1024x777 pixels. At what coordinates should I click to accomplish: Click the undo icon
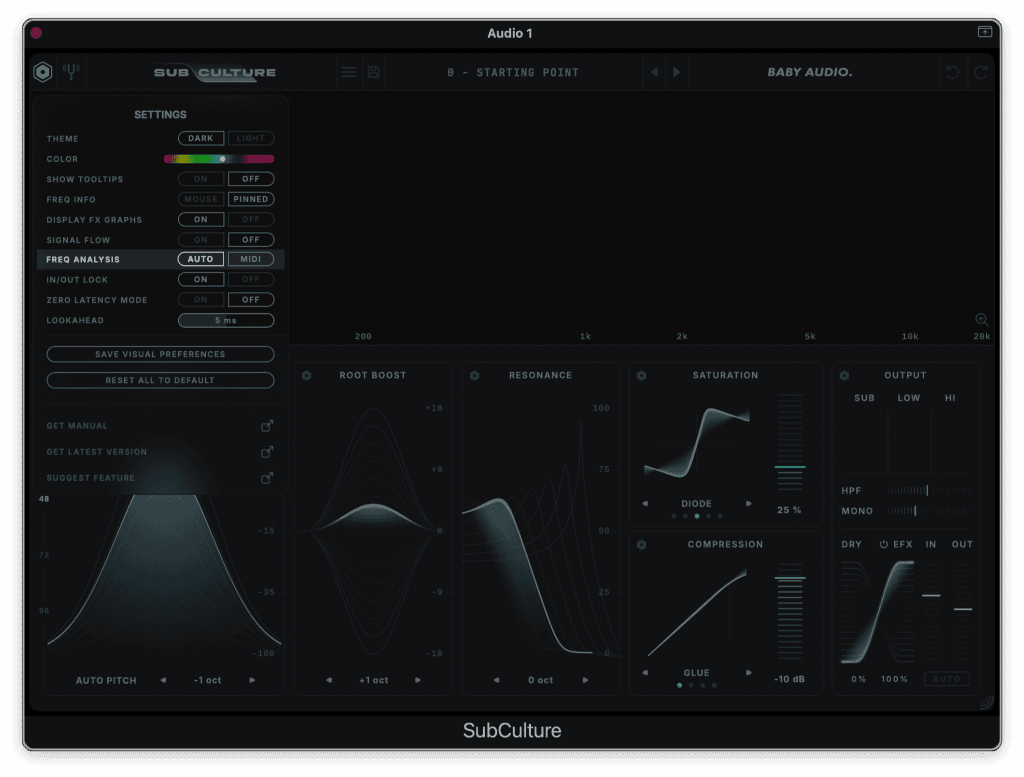953,72
